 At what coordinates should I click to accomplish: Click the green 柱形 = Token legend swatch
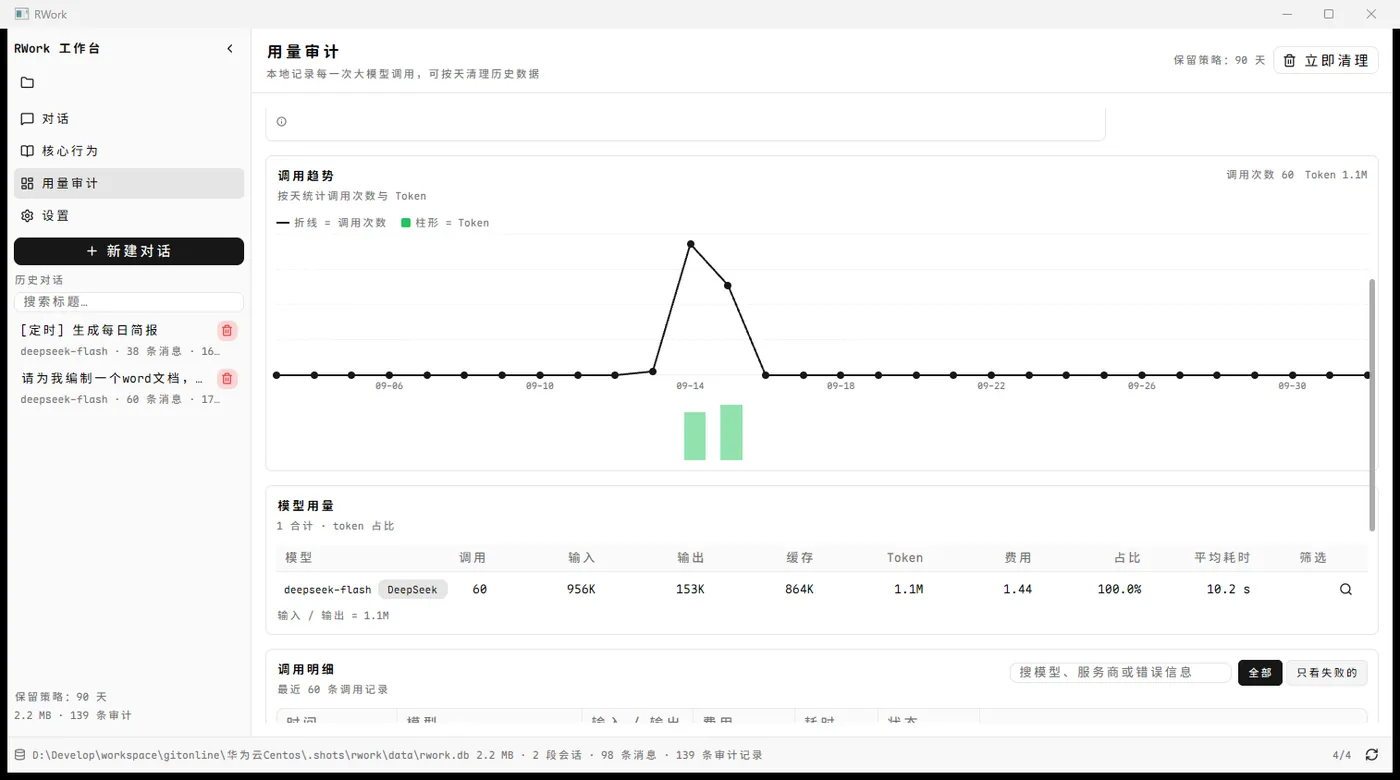(x=406, y=223)
